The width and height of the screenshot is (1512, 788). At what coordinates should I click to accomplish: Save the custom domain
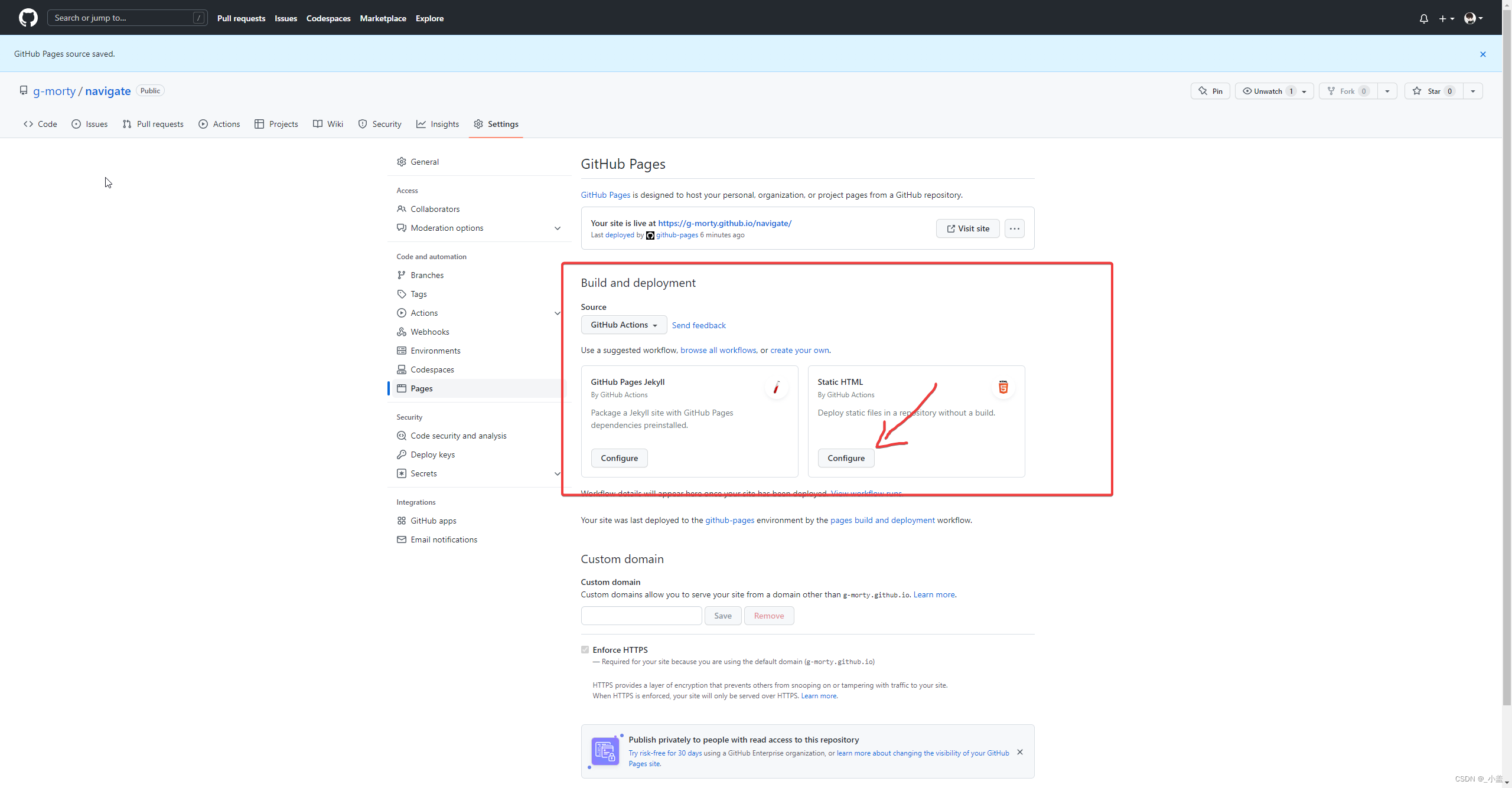point(723,616)
